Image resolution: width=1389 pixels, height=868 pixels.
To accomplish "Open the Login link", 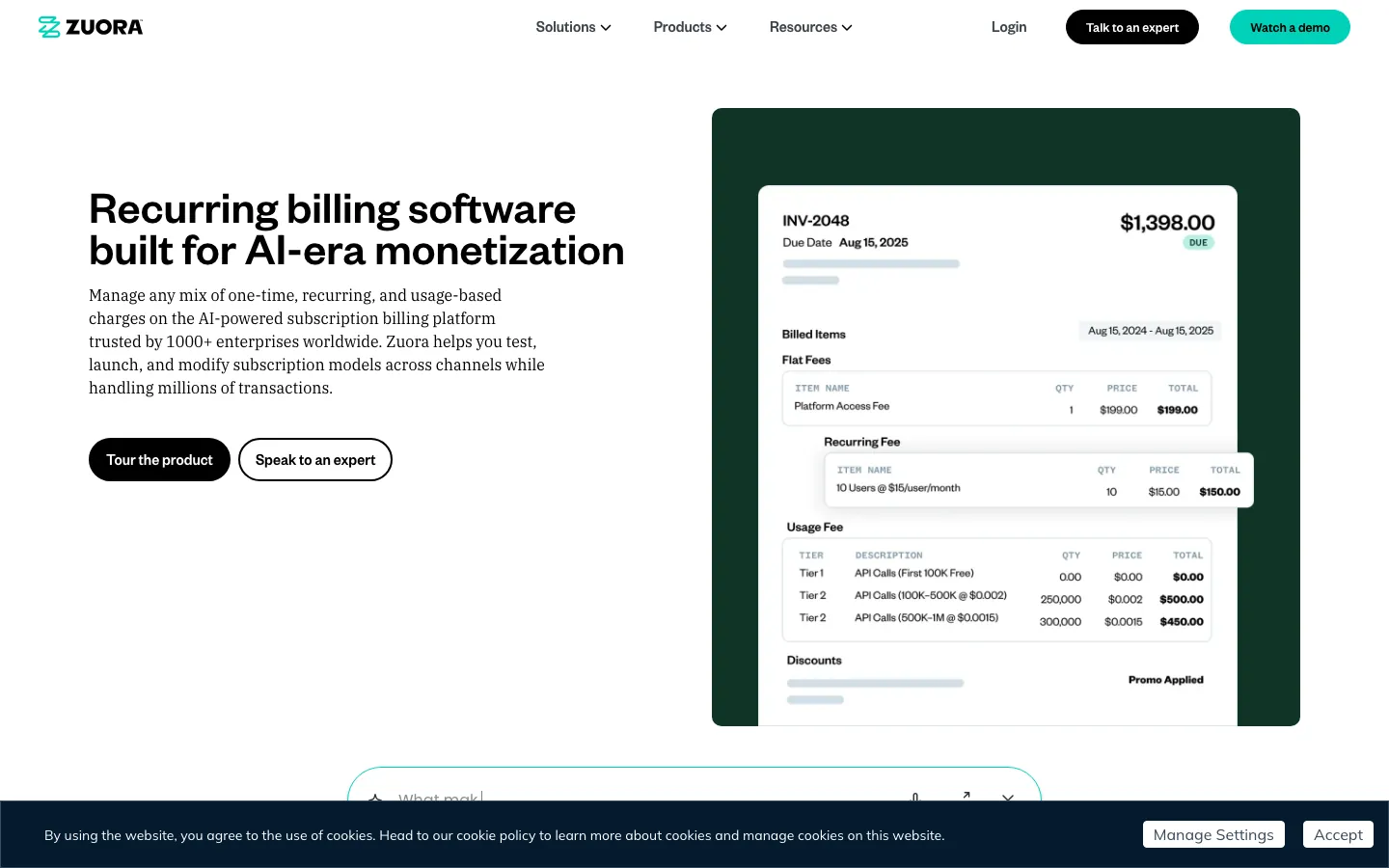I will (x=1009, y=27).
